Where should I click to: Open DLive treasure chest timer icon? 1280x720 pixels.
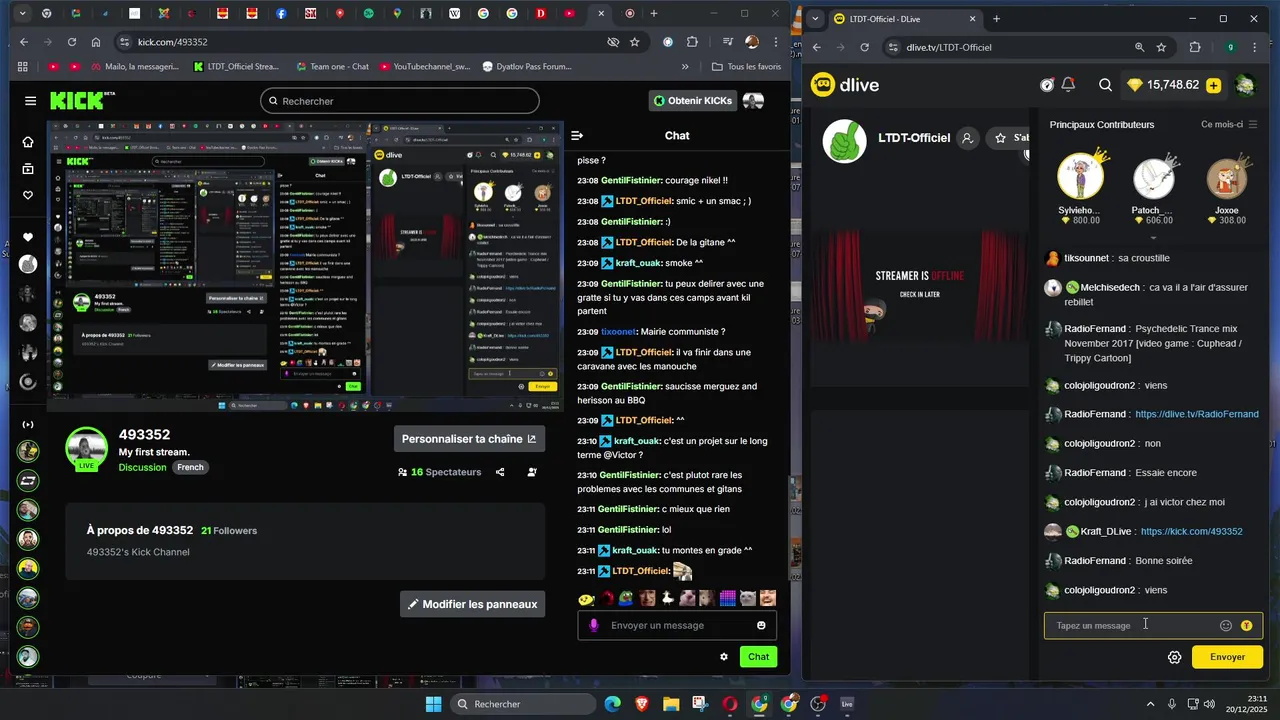(x=1047, y=85)
